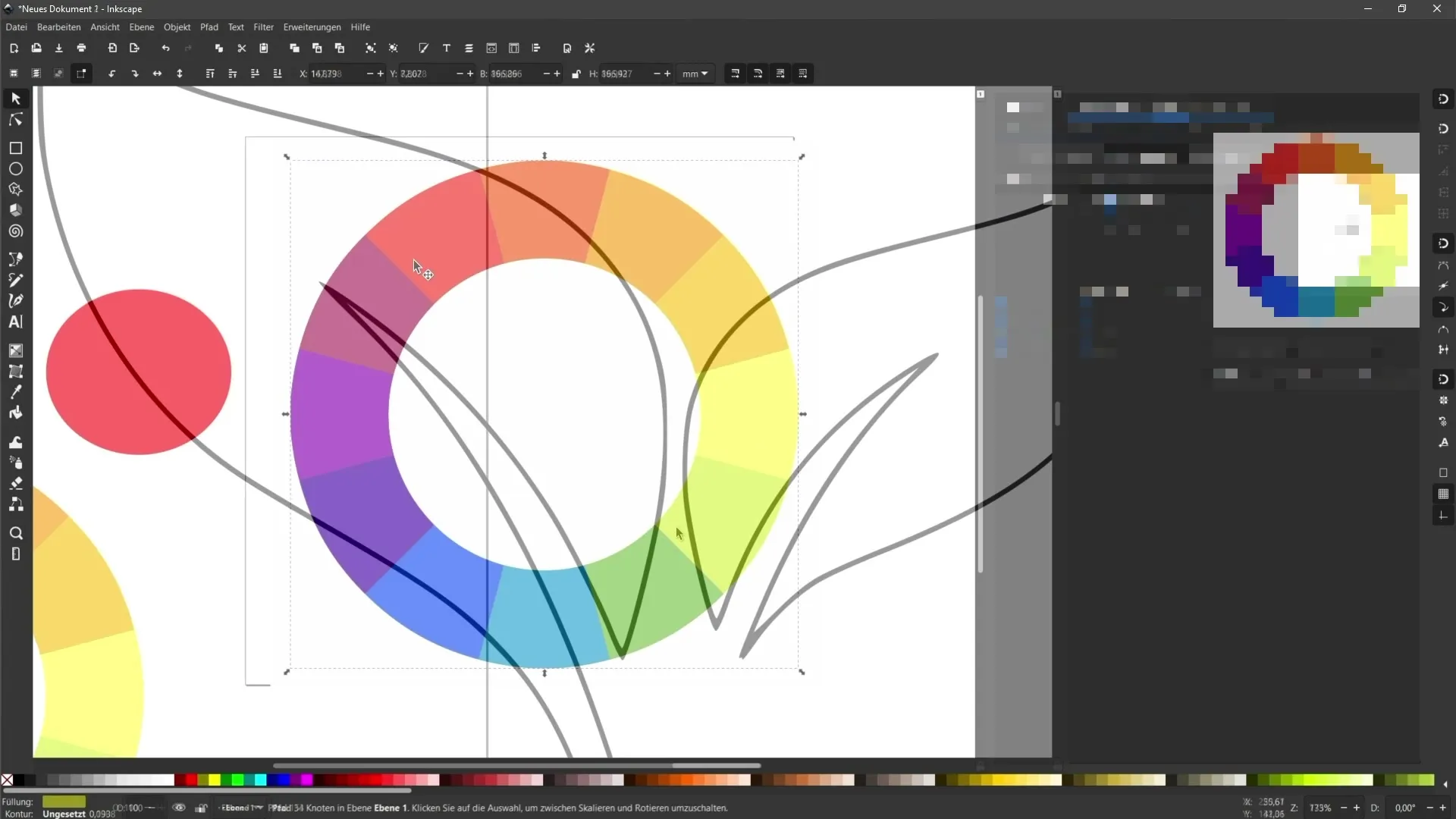1456x819 pixels.
Task: Click the Save document icon
Action: (59, 49)
